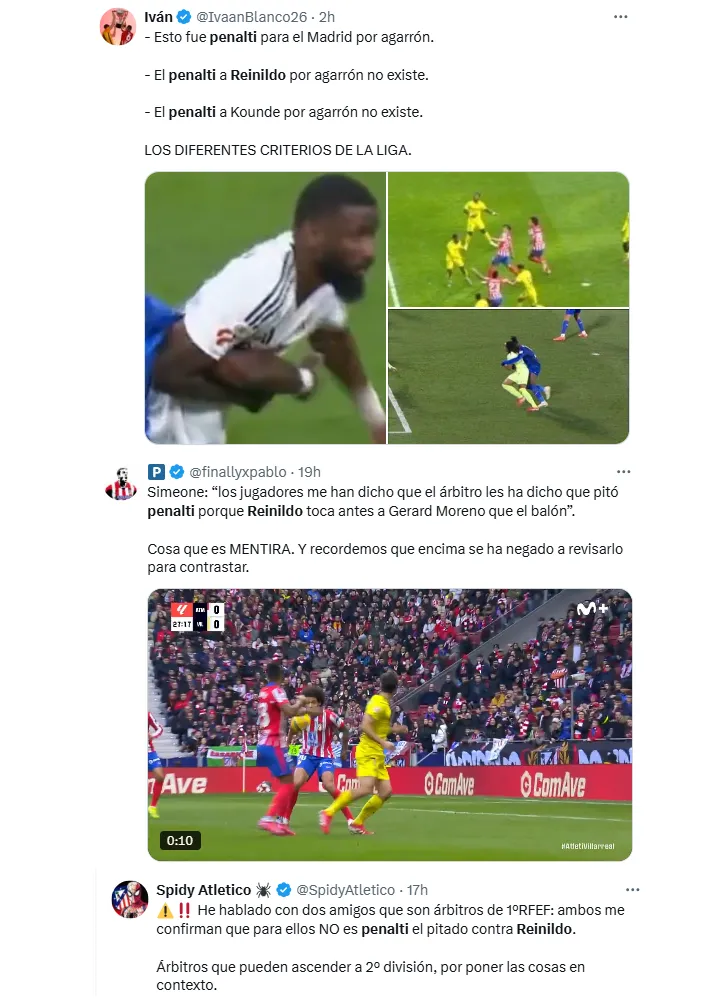Open the dark pitch tackle photo
718x1006 pixels.
508,377
